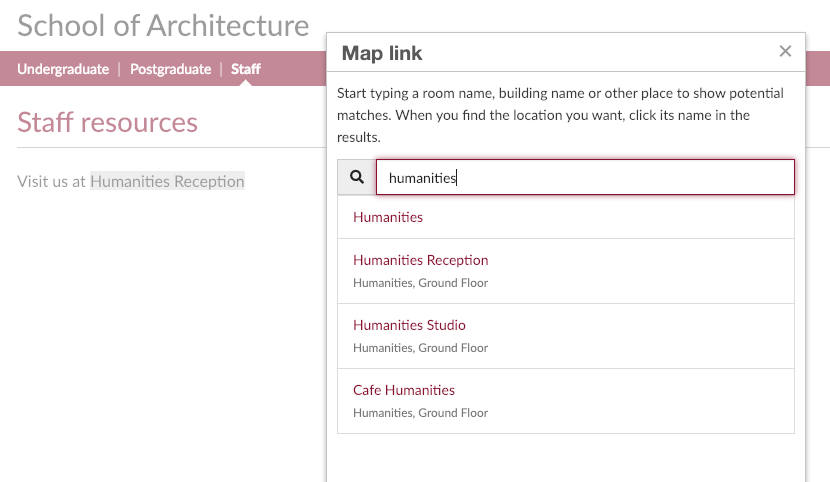This screenshot has width=830, height=482.
Task: Click the magnifying glass search icon
Action: pyautogui.click(x=357, y=177)
